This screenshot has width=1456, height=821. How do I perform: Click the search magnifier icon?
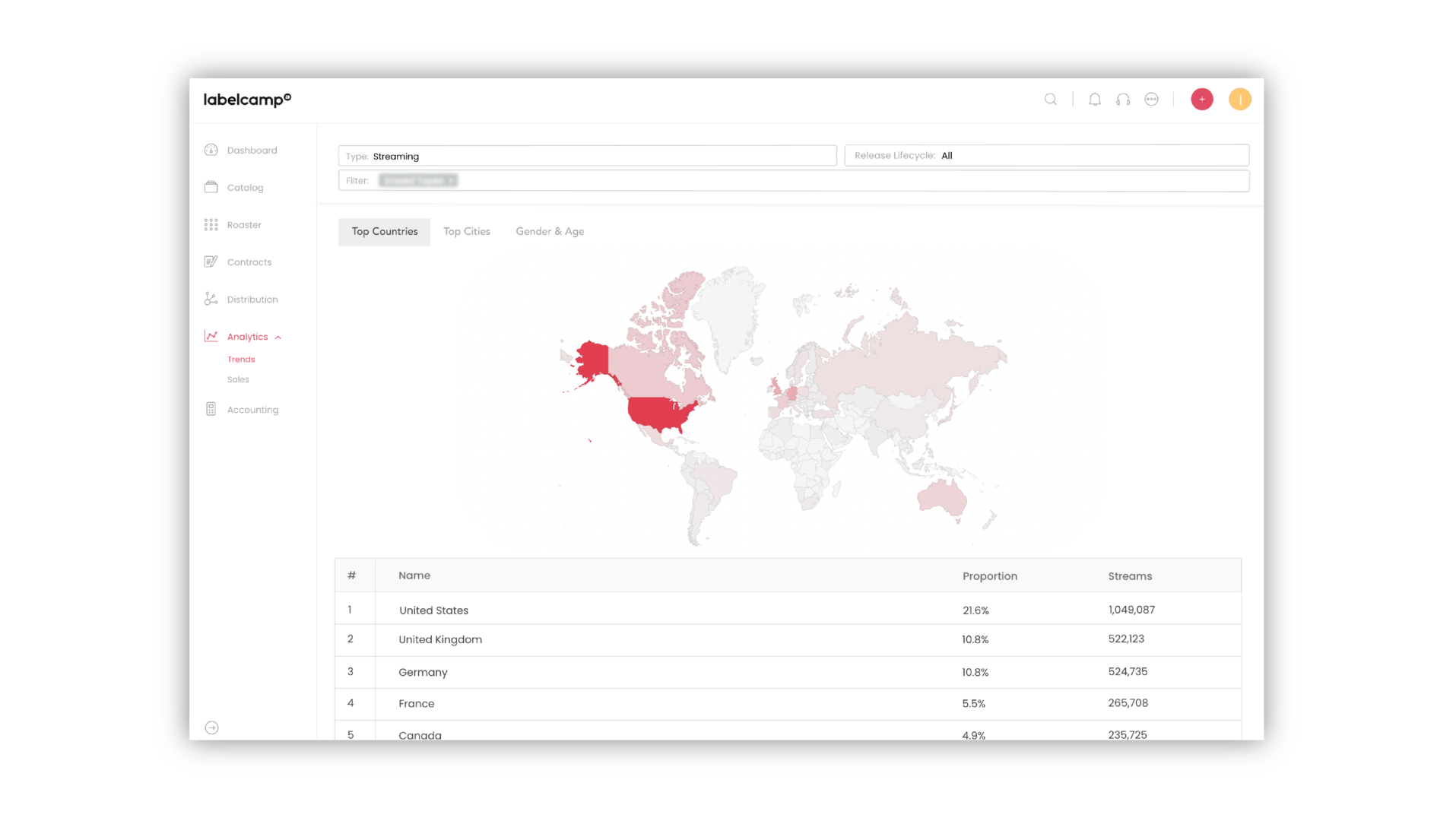pos(1050,100)
